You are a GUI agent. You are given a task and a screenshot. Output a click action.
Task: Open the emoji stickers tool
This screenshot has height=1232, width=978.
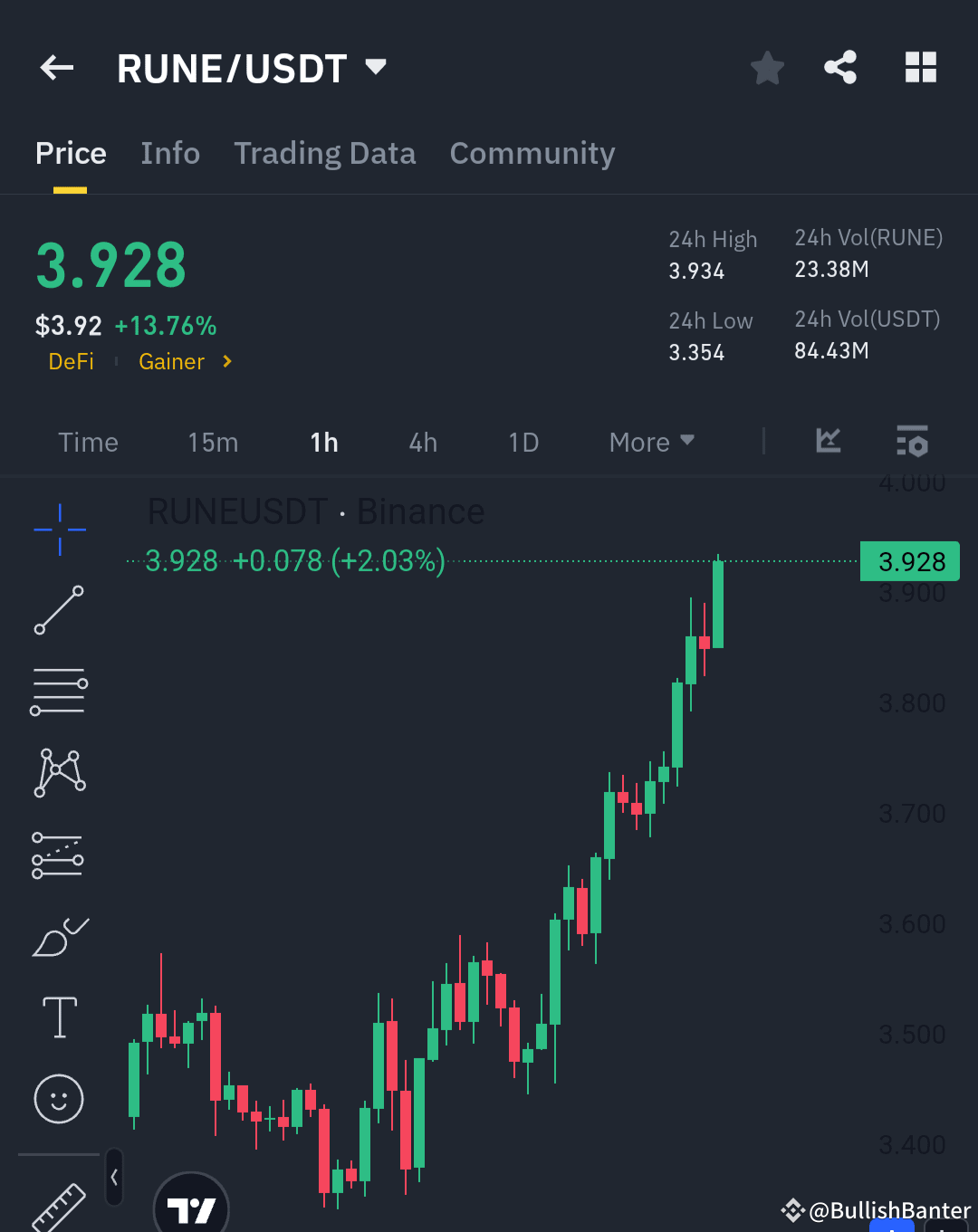(x=59, y=1100)
